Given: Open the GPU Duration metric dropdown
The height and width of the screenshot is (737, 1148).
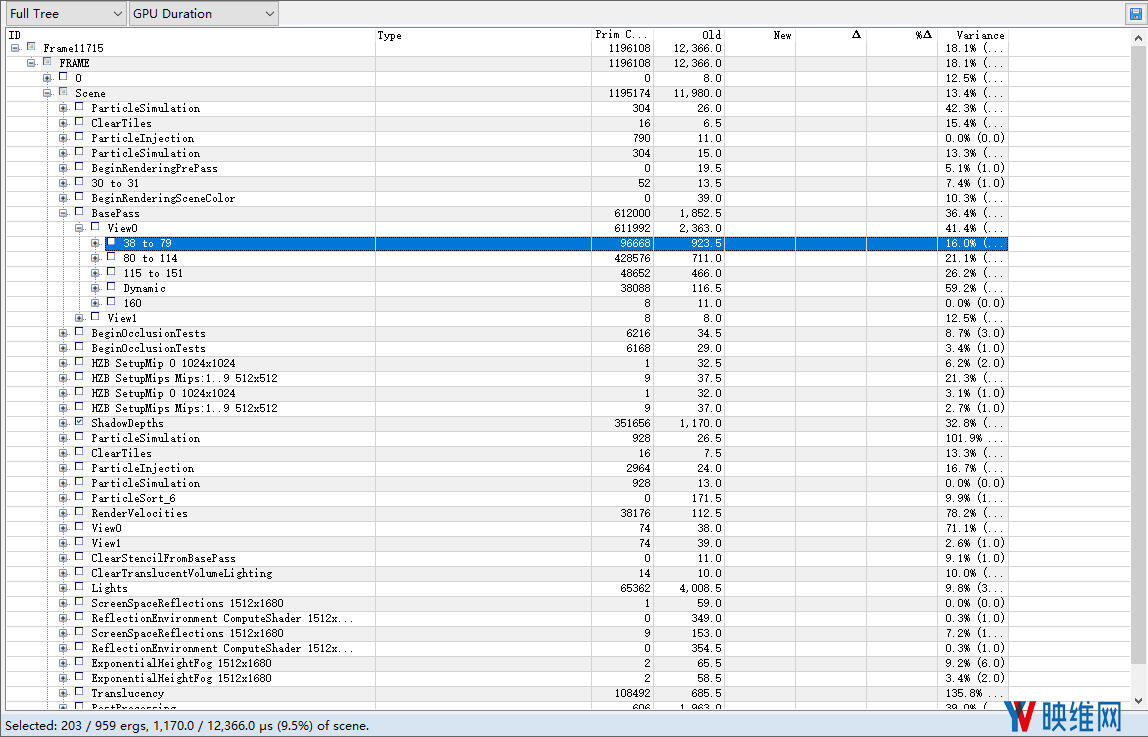Looking at the screenshot, I should tap(204, 14).
